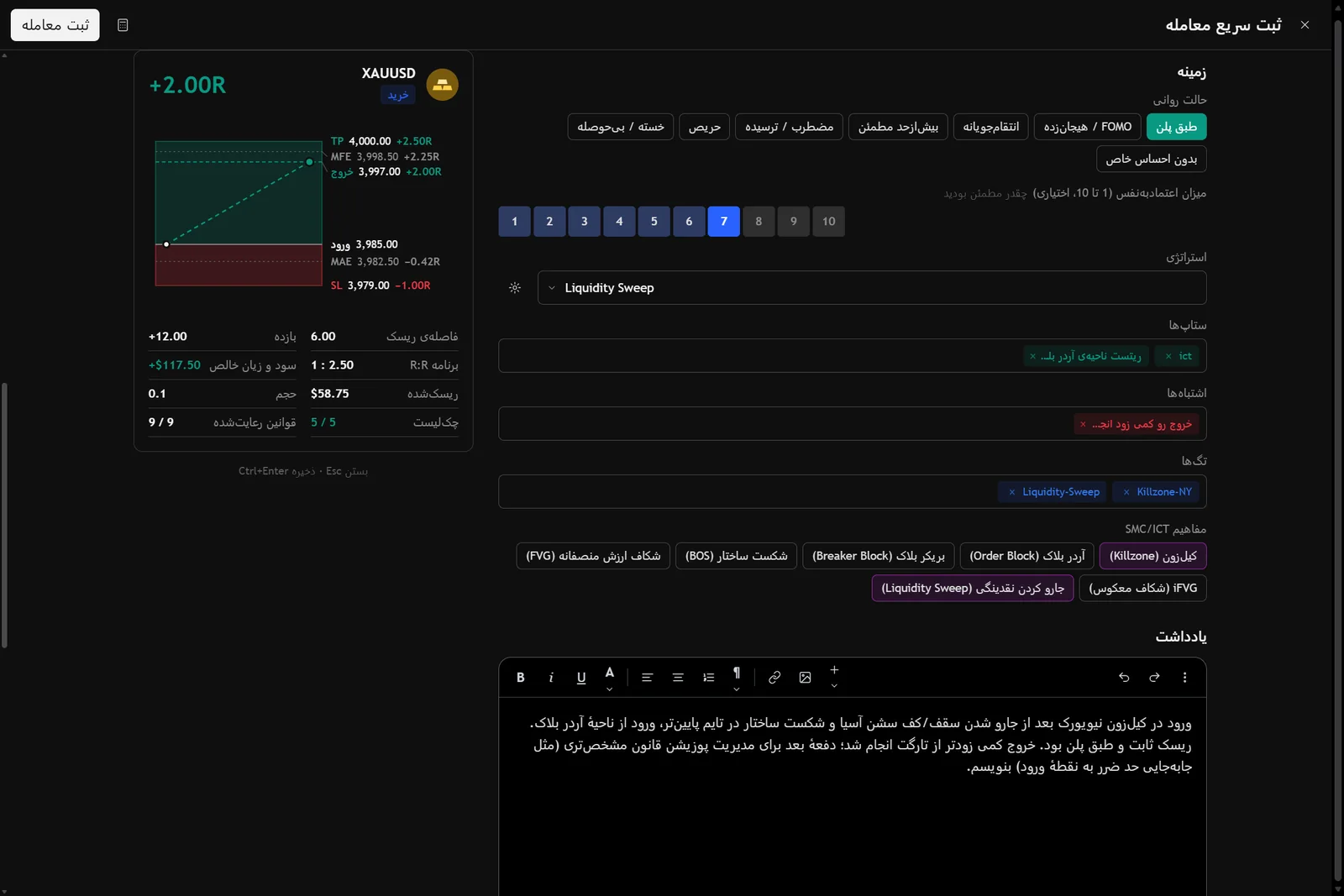This screenshot has width=1344, height=896.
Task: Click the left text alignment icon
Action: tap(647, 678)
